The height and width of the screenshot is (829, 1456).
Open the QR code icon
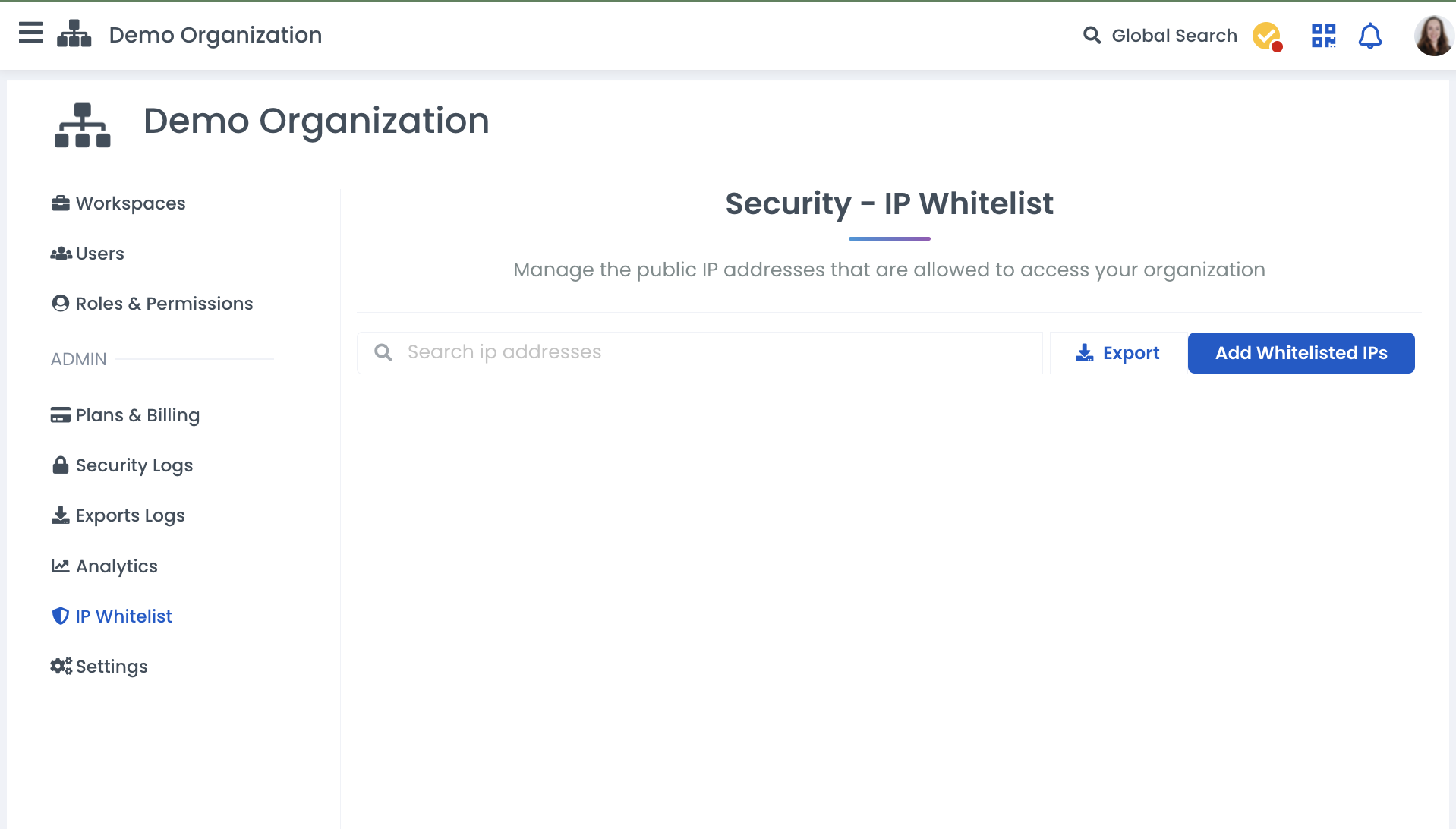(x=1323, y=36)
